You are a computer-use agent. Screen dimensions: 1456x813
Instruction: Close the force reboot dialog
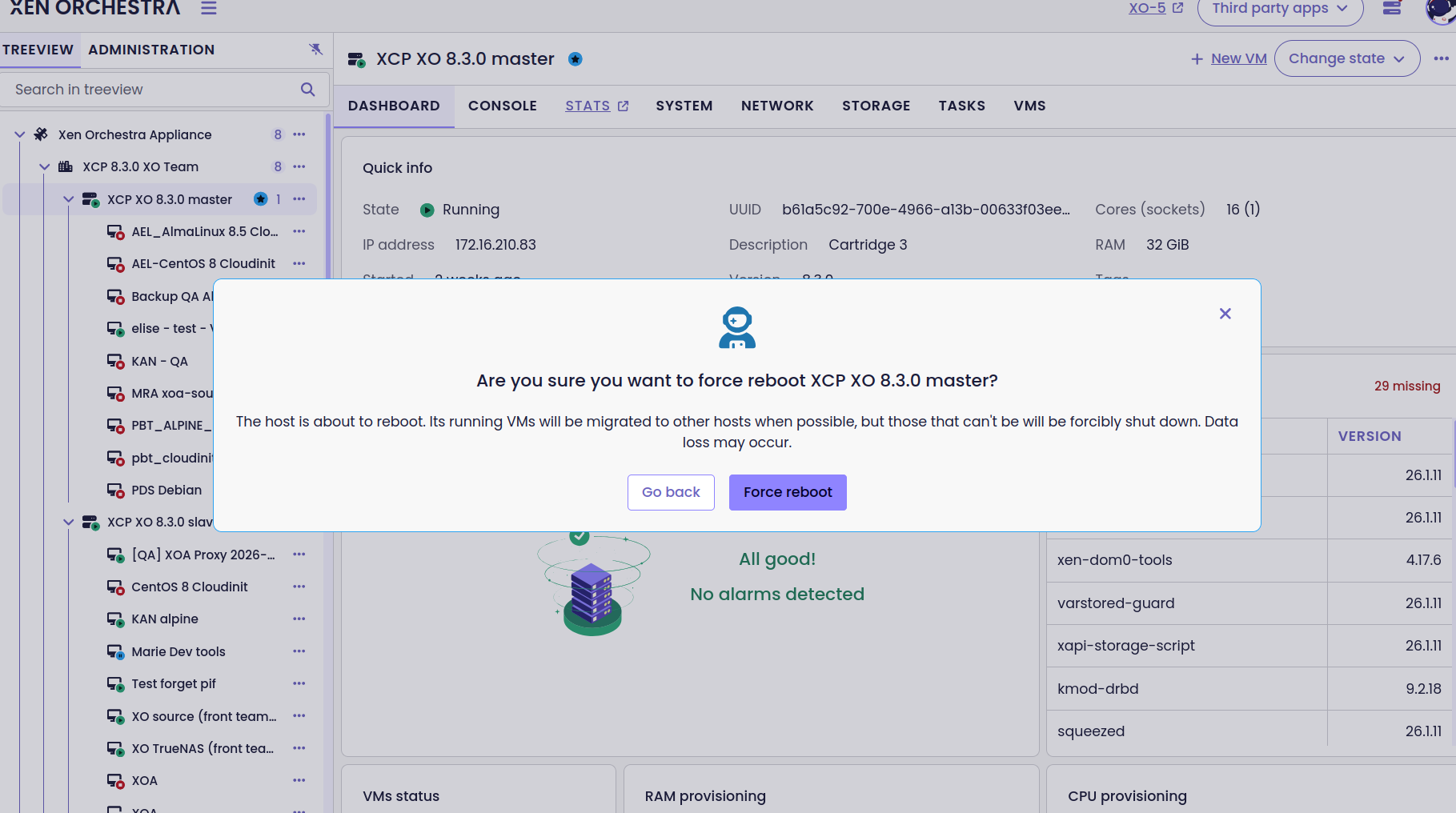point(1225,314)
